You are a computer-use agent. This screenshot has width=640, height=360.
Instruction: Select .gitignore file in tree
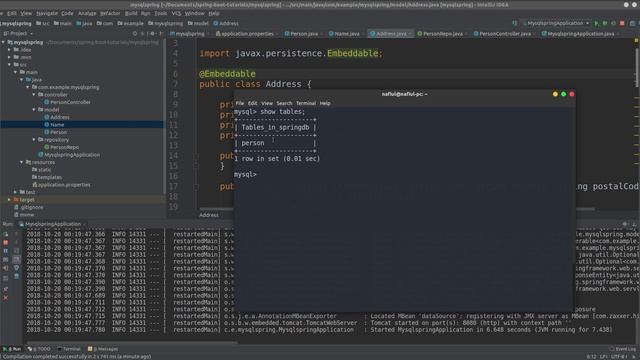coord(29,207)
